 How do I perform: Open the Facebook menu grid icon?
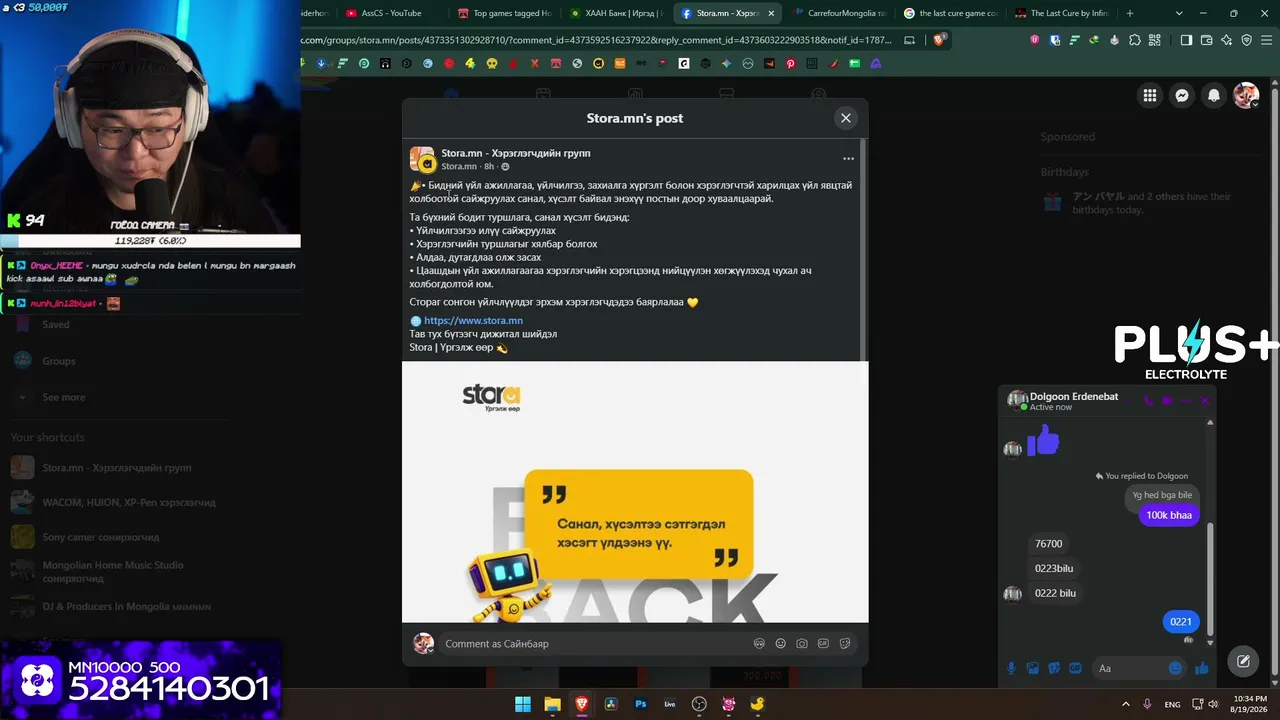(x=1150, y=96)
